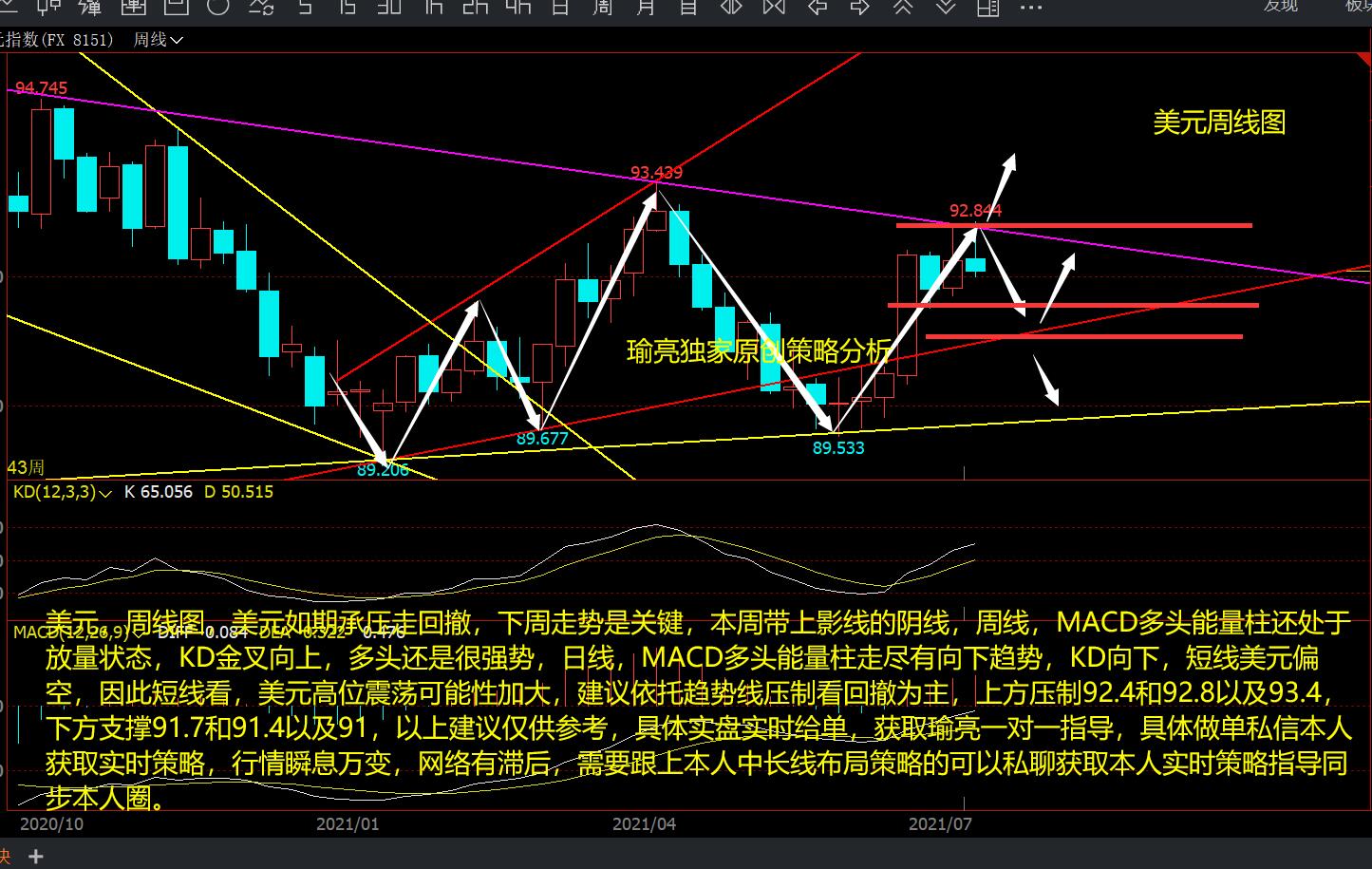Image resolution: width=1372 pixels, height=869 pixels.
Task: Click the 2021/04 date axis label
Action: tap(645, 824)
